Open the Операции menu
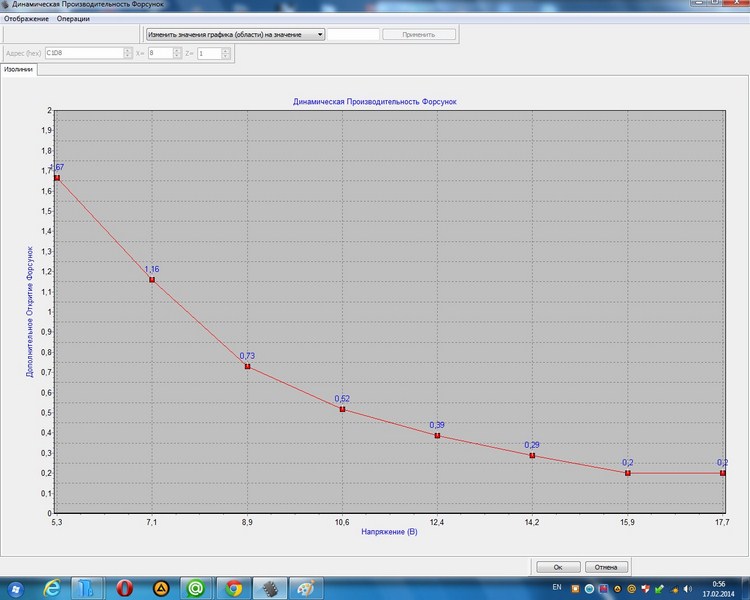This screenshot has width=750, height=600. pyautogui.click(x=74, y=19)
